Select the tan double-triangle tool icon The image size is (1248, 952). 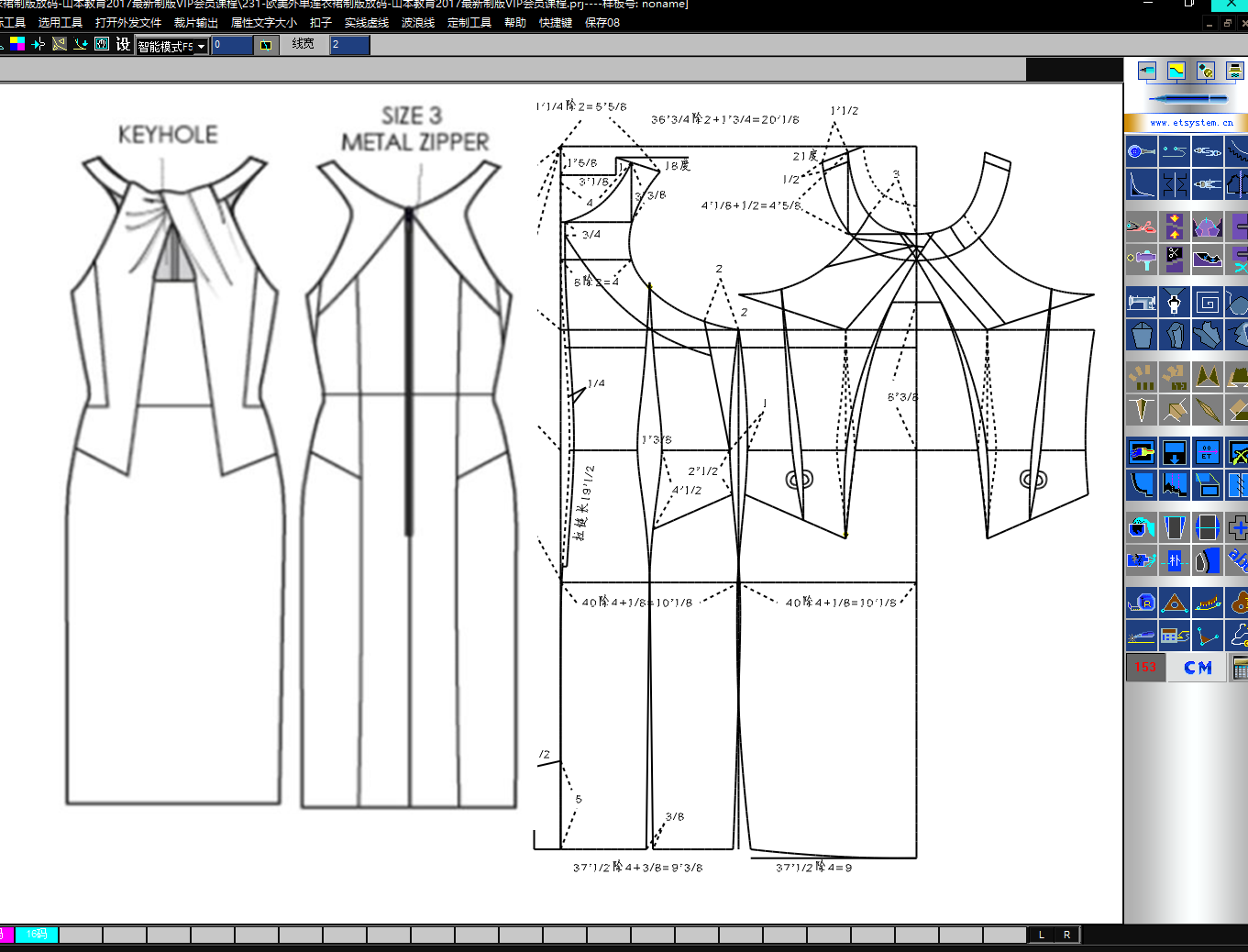[1208, 377]
